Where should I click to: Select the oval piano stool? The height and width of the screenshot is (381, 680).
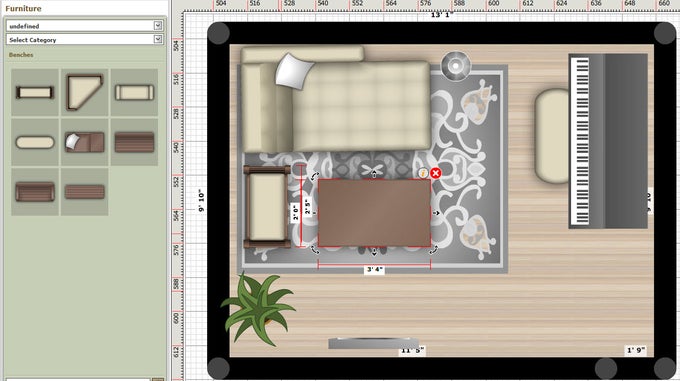tap(552, 136)
